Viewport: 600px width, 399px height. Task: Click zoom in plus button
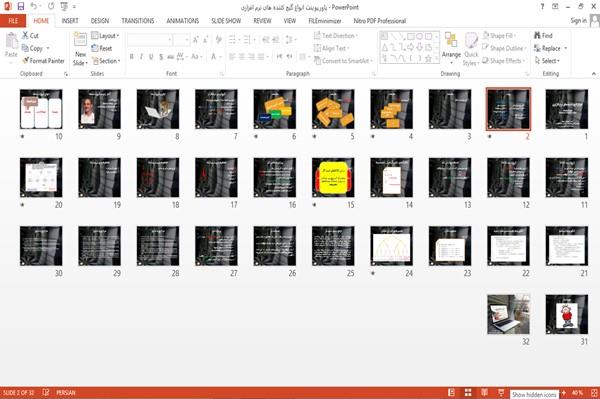pyautogui.click(x=564, y=392)
